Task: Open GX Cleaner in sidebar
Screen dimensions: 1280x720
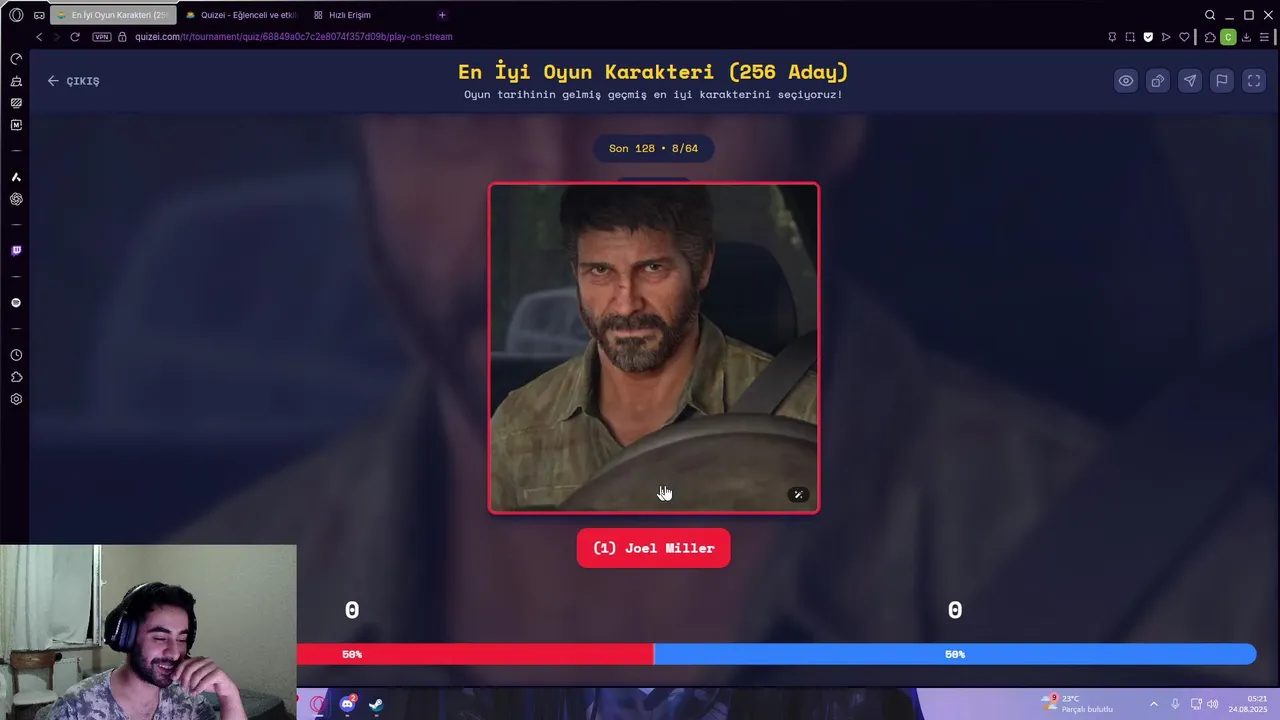Action: pos(16,81)
